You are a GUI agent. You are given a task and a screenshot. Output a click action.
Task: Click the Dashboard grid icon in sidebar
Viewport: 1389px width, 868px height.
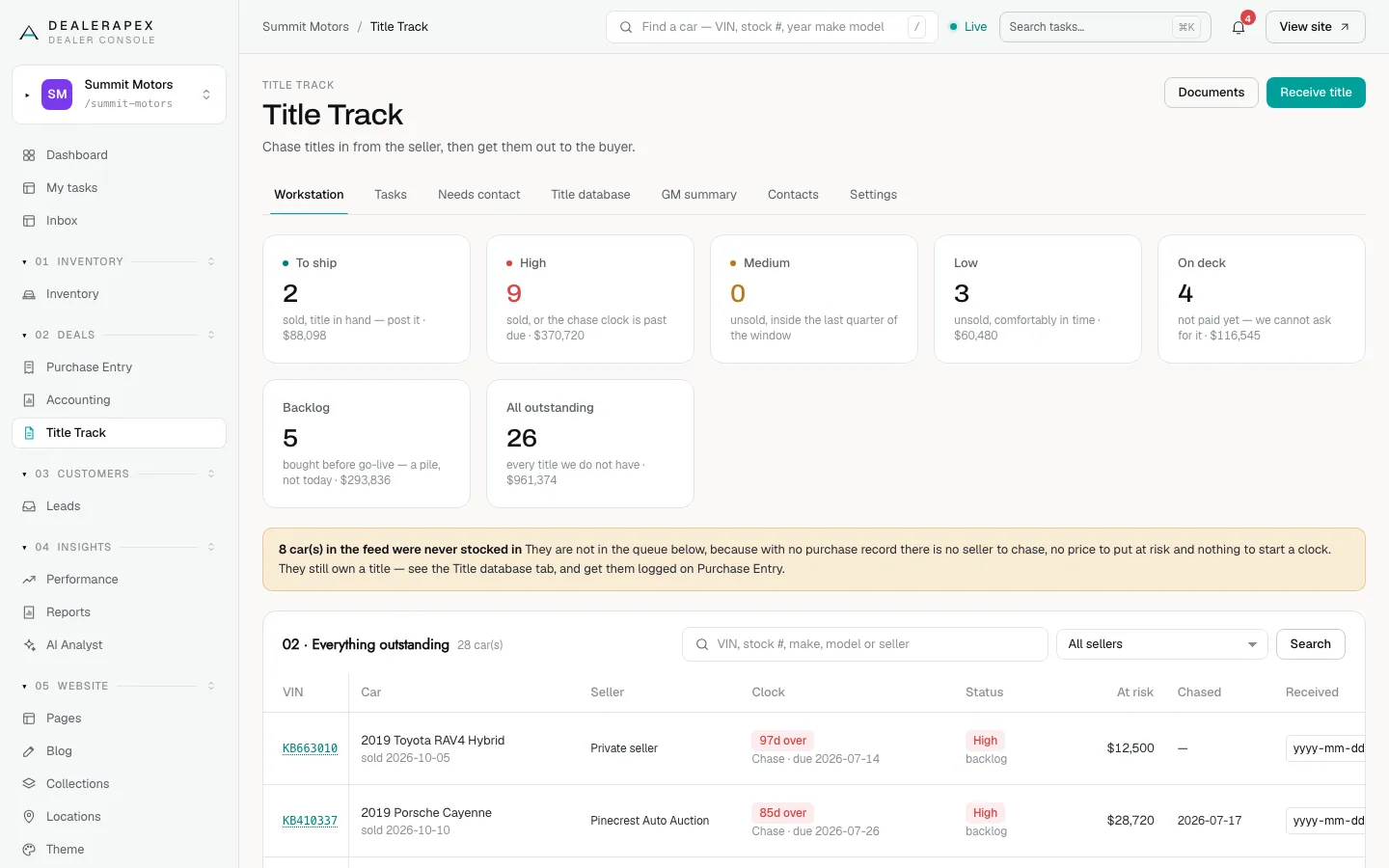29,155
